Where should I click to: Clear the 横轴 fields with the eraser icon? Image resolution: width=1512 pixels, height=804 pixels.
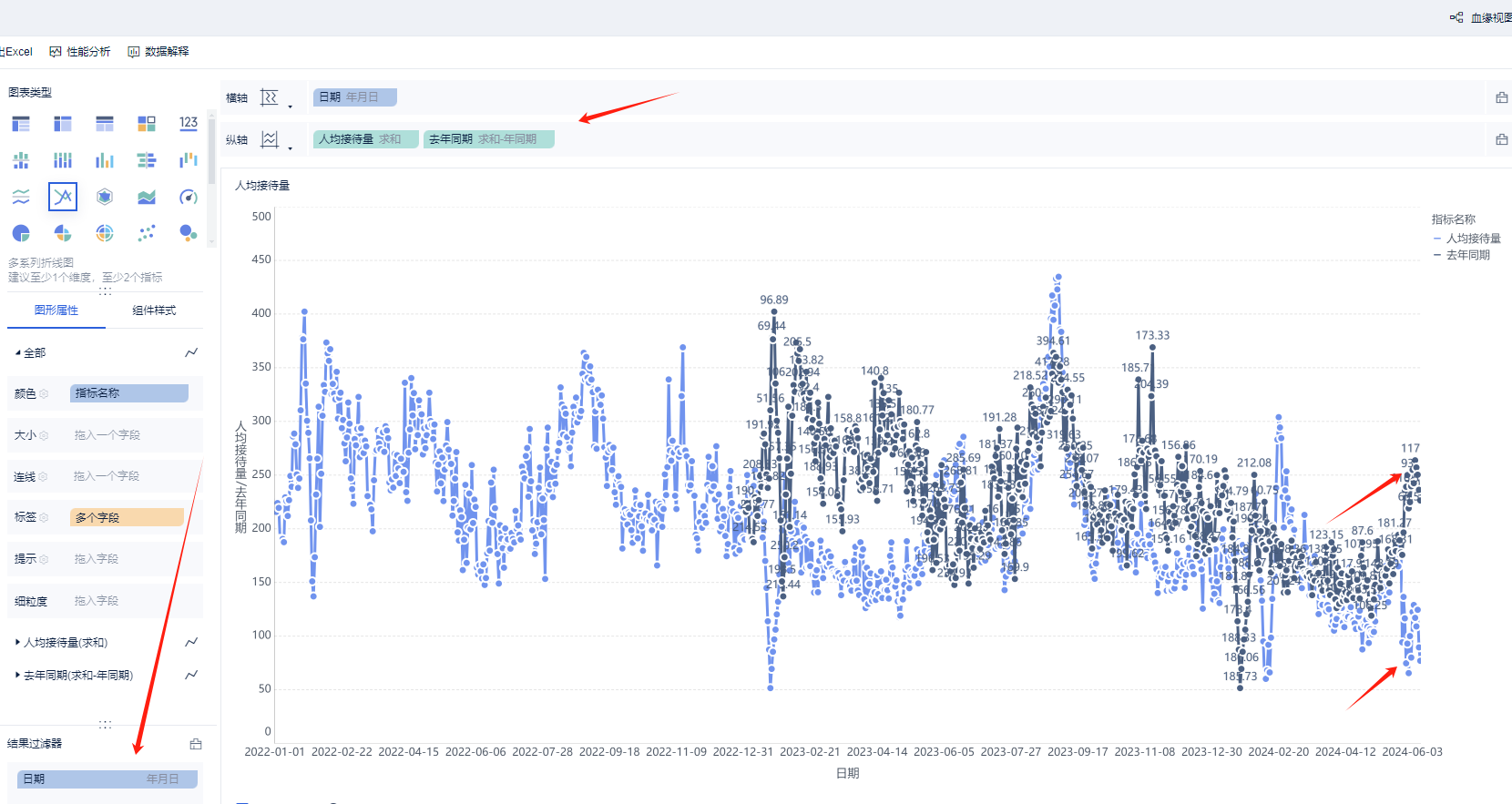1501,97
